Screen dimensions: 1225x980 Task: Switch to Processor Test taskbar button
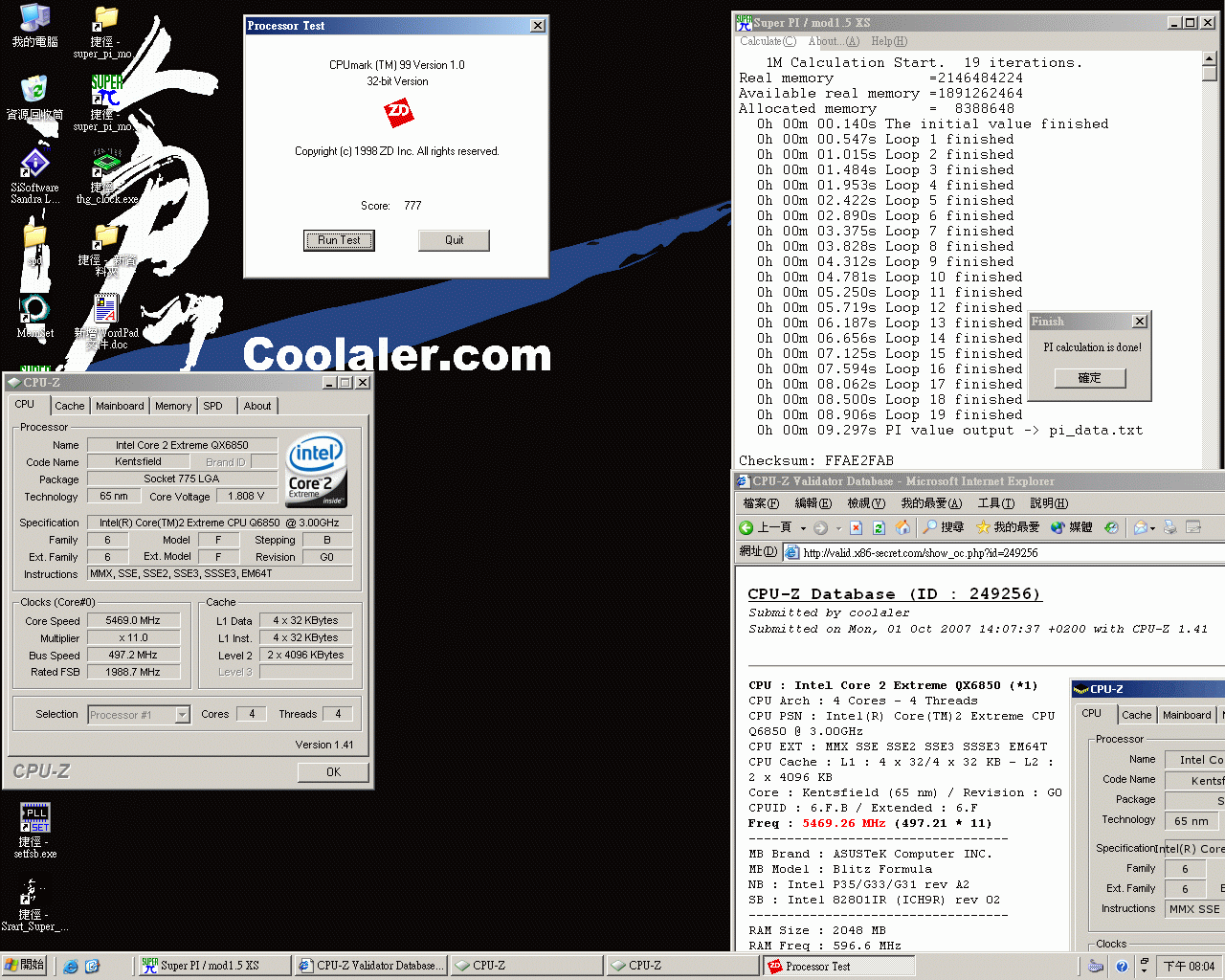pyautogui.click(x=838, y=967)
